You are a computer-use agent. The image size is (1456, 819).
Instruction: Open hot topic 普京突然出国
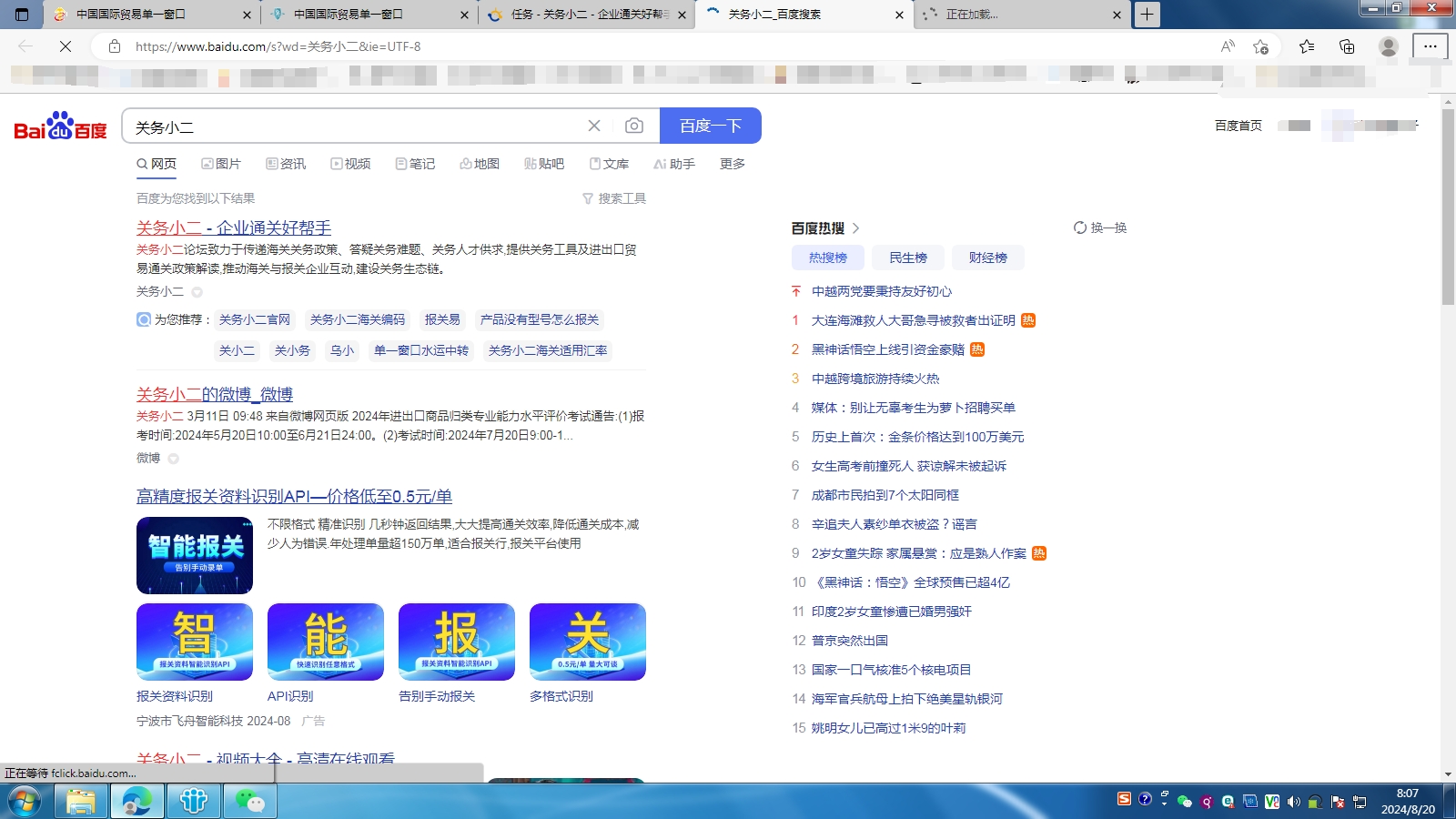pyautogui.click(x=850, y=641)
